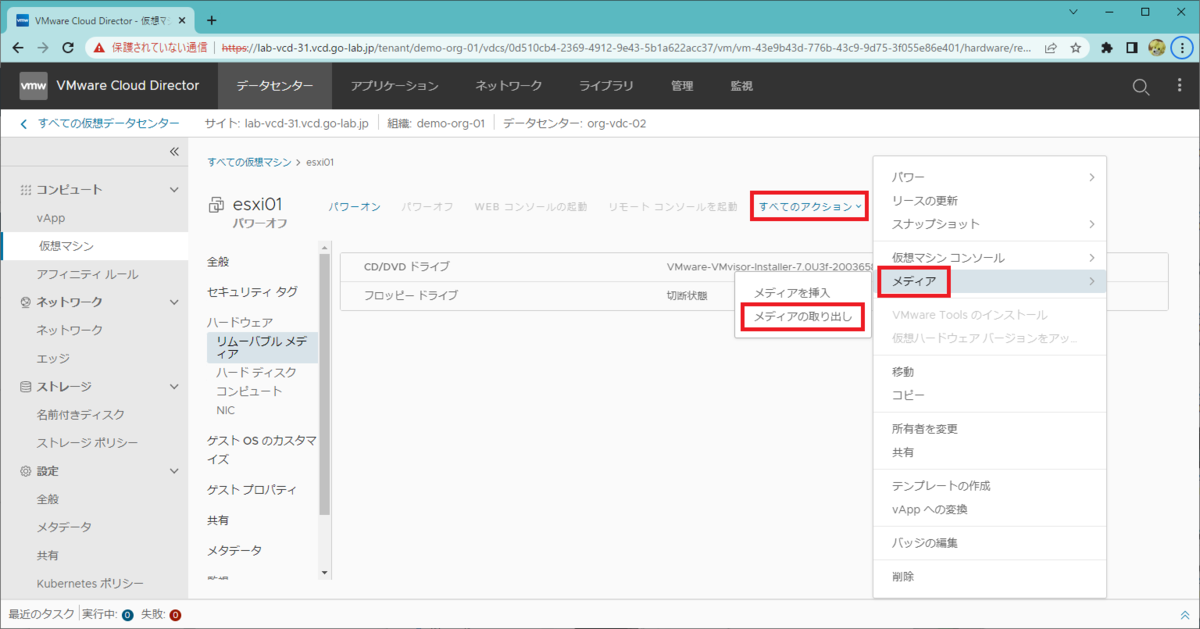The height and width of the screenshot is (629, 1200).
Task: Expand the 仮想マシン コンソール submenu
Action: (x=990, y=258)
